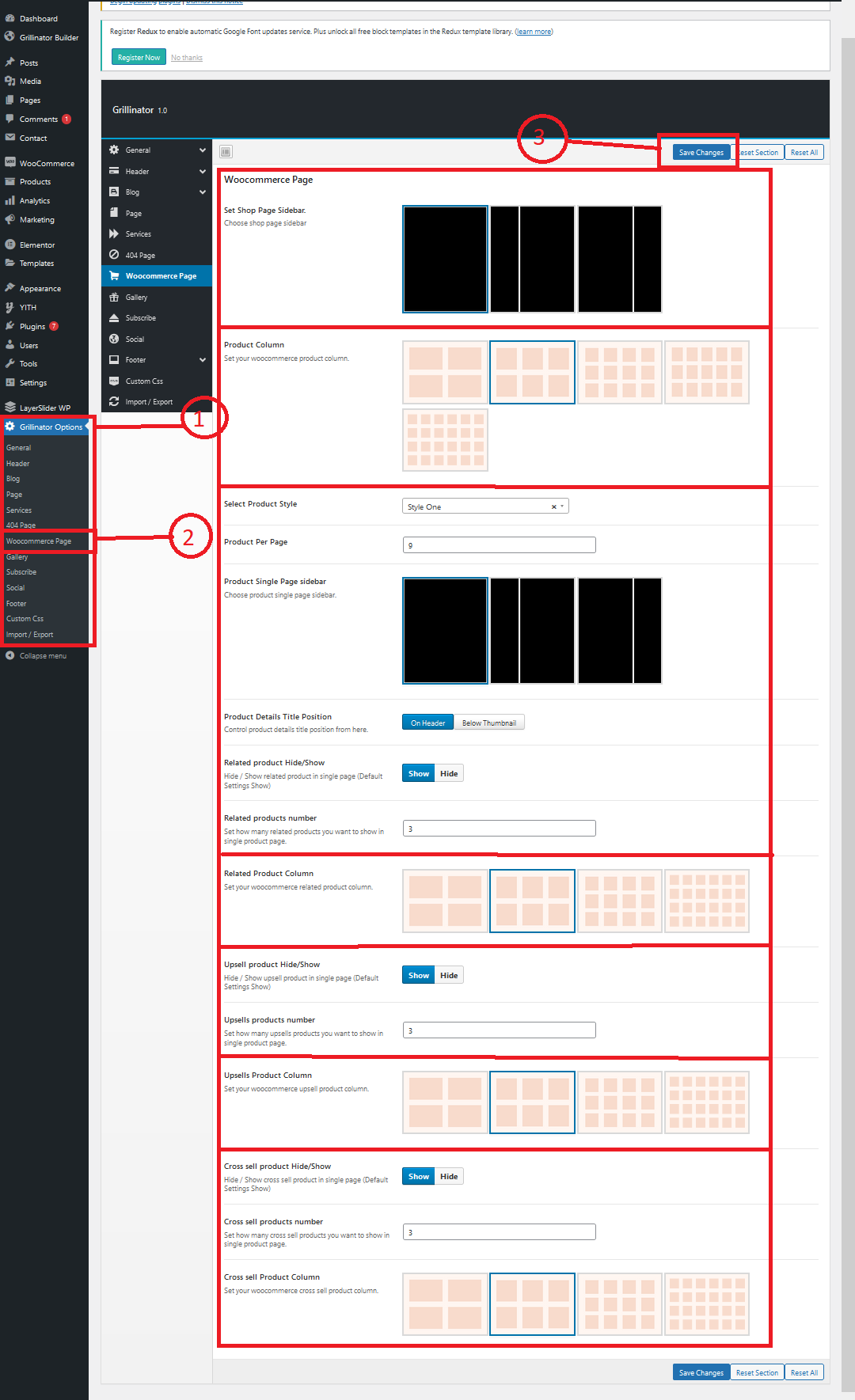Click the learn more link
This screenshot has height=1400, width=855.
(x=534, y=32)
